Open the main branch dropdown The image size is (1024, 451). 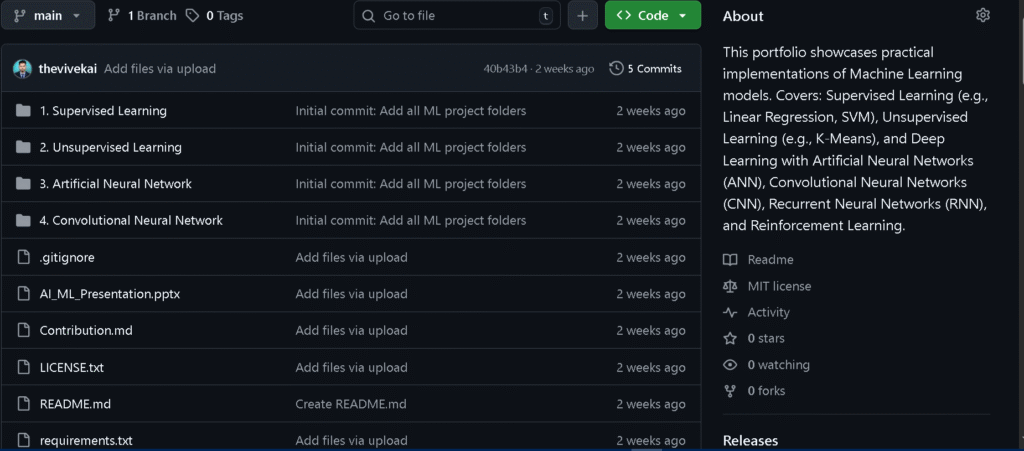48,15
